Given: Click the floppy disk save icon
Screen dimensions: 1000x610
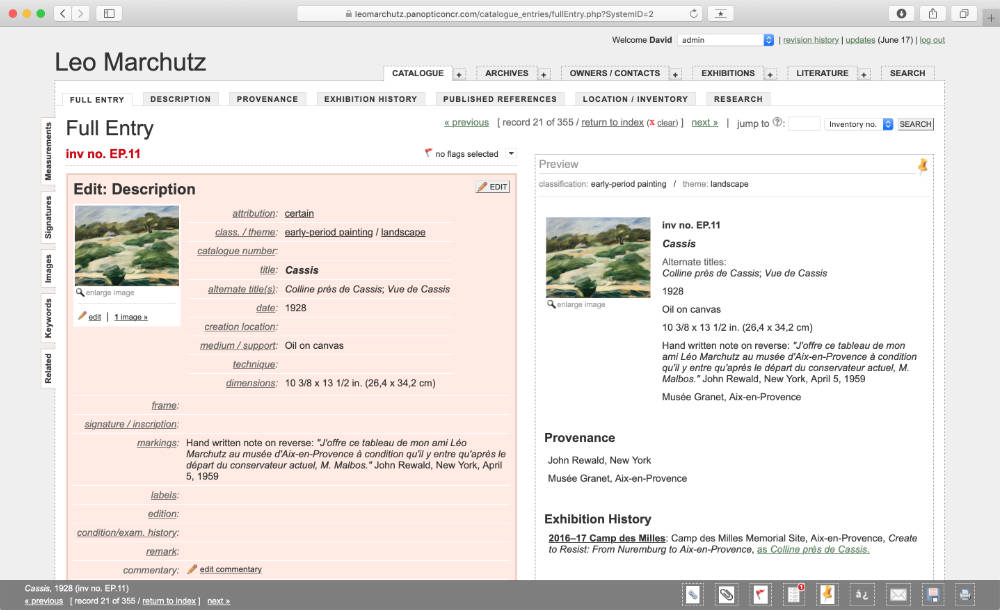Looking at the screenshot, I should point(933,595).
